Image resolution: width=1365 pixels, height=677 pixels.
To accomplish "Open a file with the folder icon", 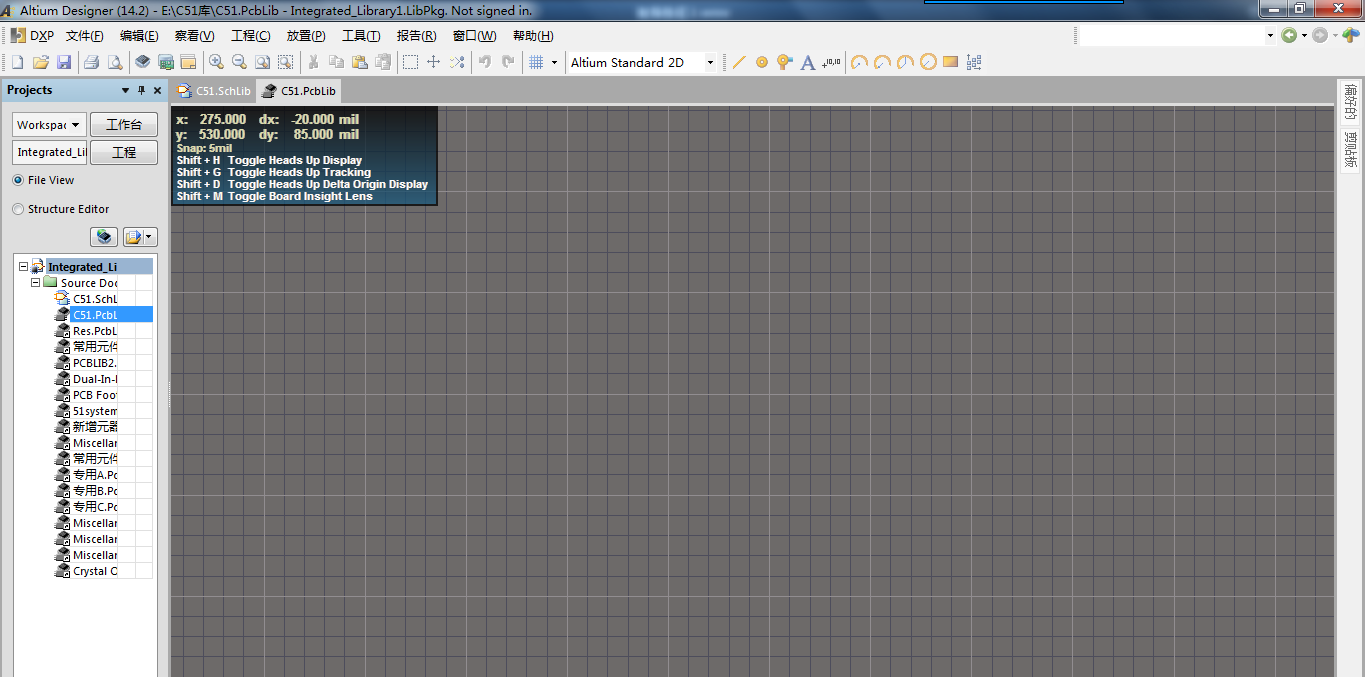I will pos(41,62).
